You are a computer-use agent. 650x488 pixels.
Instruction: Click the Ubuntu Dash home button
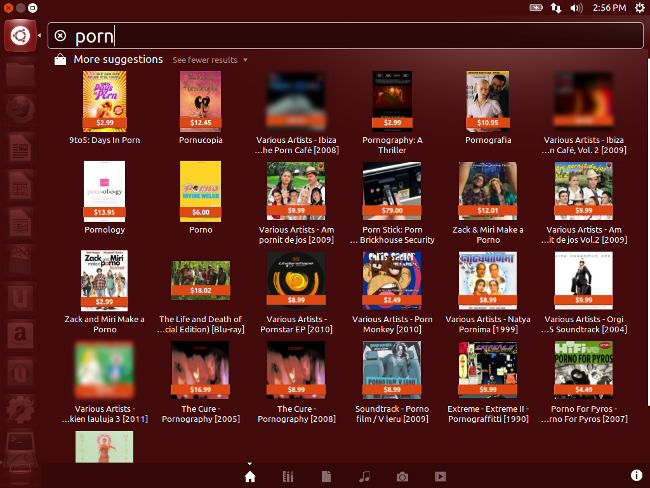(x=18, y=36)
